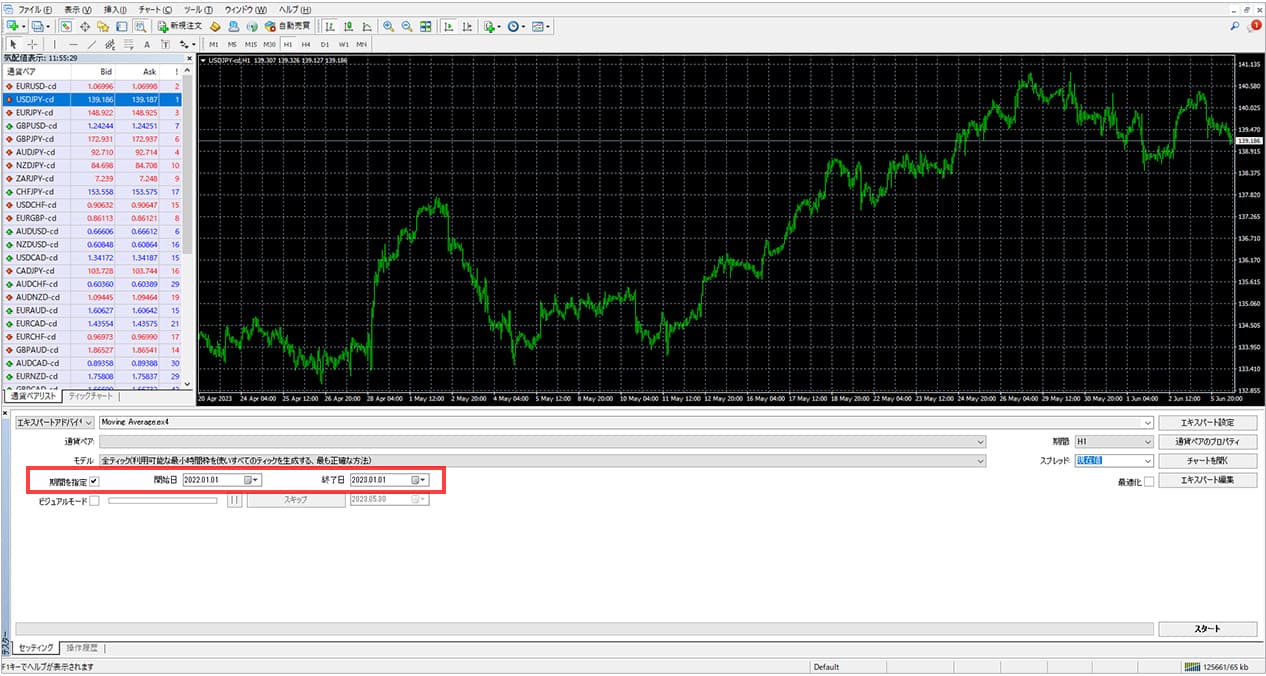This screenshot has height=676, width=1266.
Task: Select the crosshair cursor tool
Action: pyautogui.click(x=33, y=44)
